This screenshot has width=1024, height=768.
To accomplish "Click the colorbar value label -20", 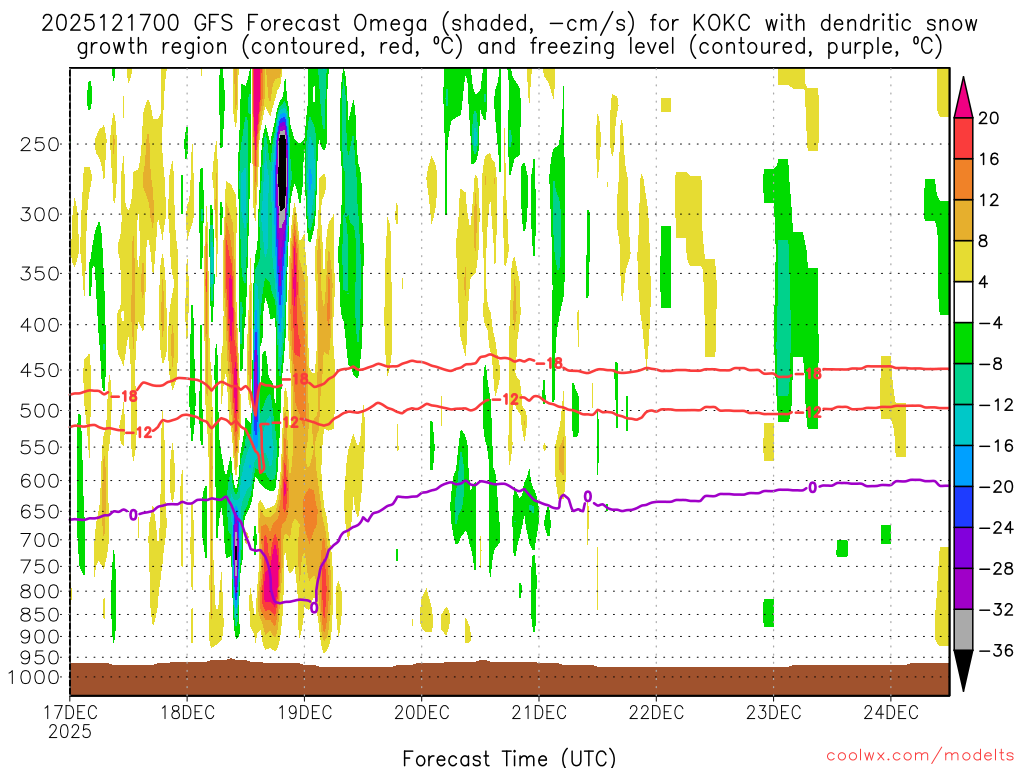I will pyautogui.click(x=997, y=487).
